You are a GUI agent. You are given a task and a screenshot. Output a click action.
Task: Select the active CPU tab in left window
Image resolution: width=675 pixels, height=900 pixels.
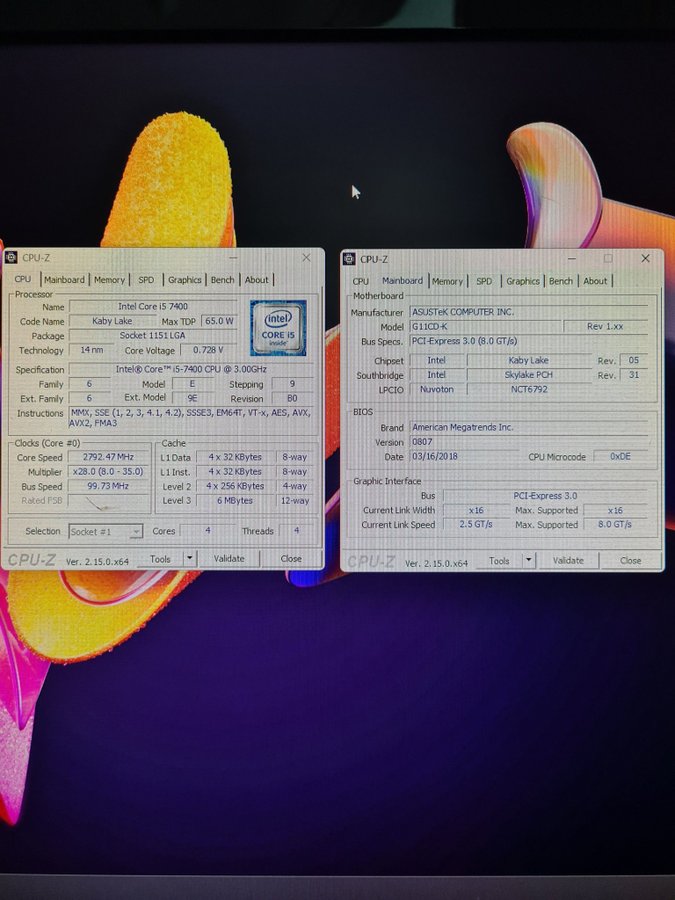point(23,279)
